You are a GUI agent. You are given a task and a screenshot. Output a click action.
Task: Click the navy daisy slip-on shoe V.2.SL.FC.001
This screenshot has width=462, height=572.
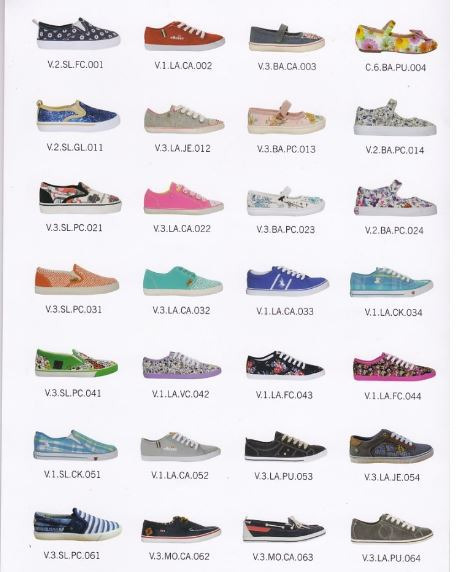77,33
